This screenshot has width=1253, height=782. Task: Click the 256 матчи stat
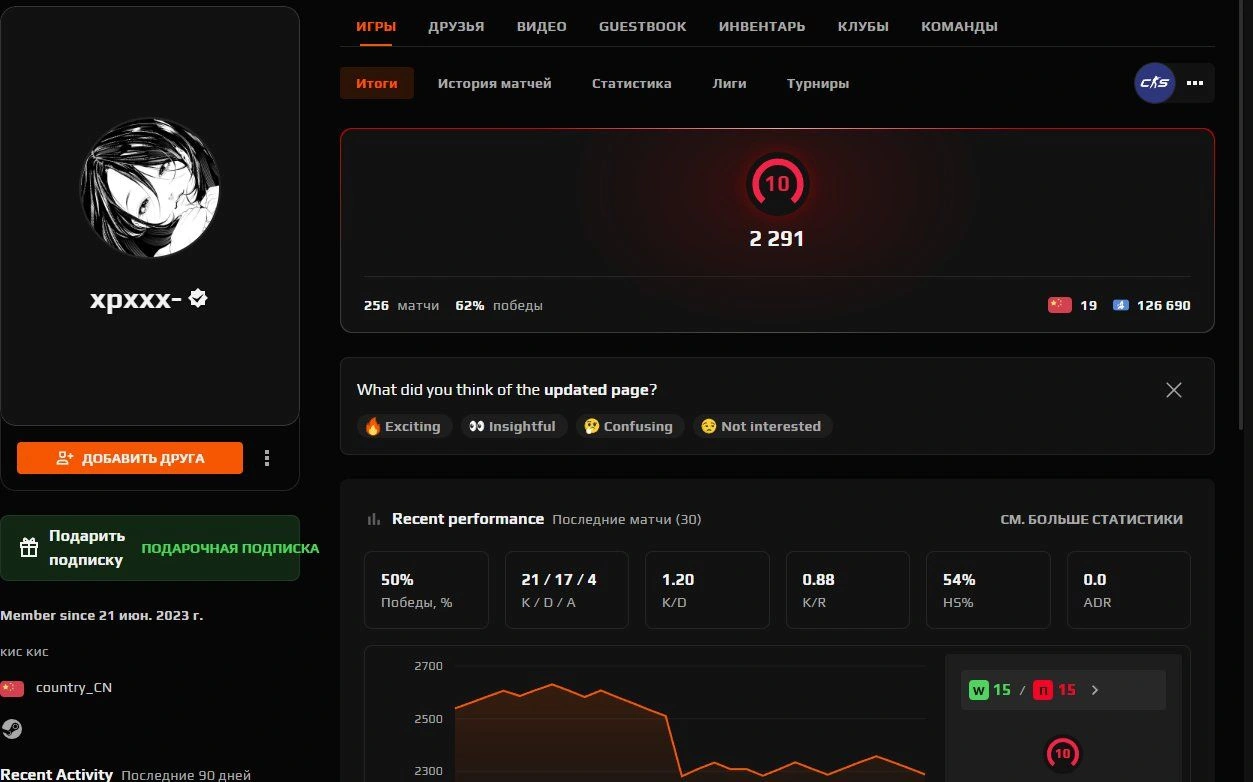pyautogui.click(x=401, y=305)
